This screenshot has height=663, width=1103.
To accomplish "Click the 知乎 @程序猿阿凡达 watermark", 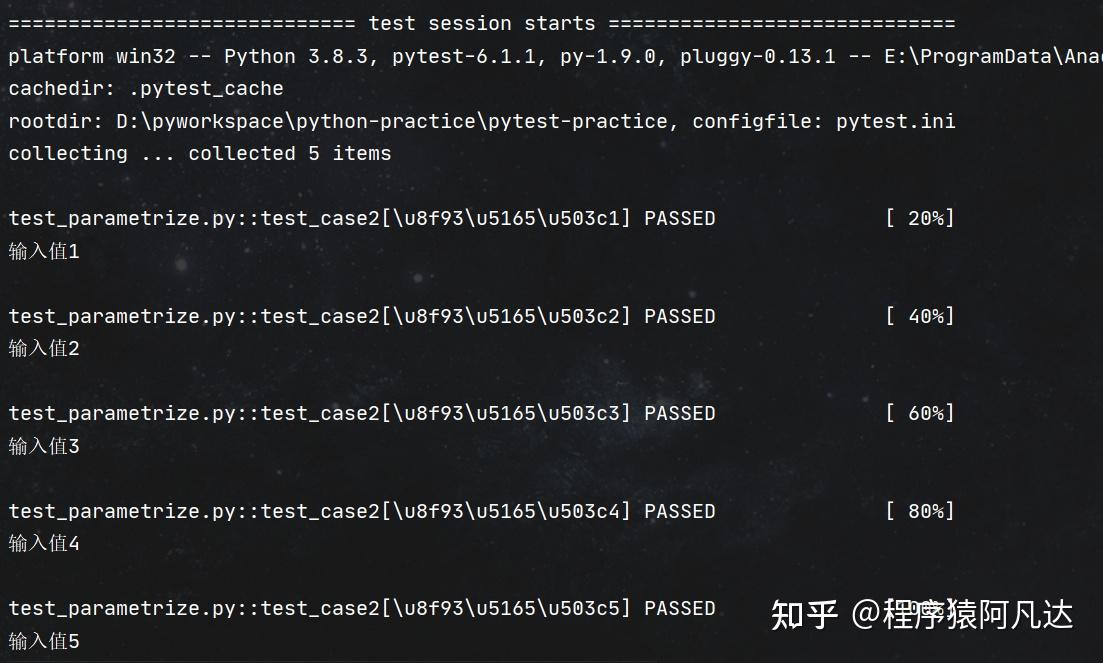I will click(922, 614).
